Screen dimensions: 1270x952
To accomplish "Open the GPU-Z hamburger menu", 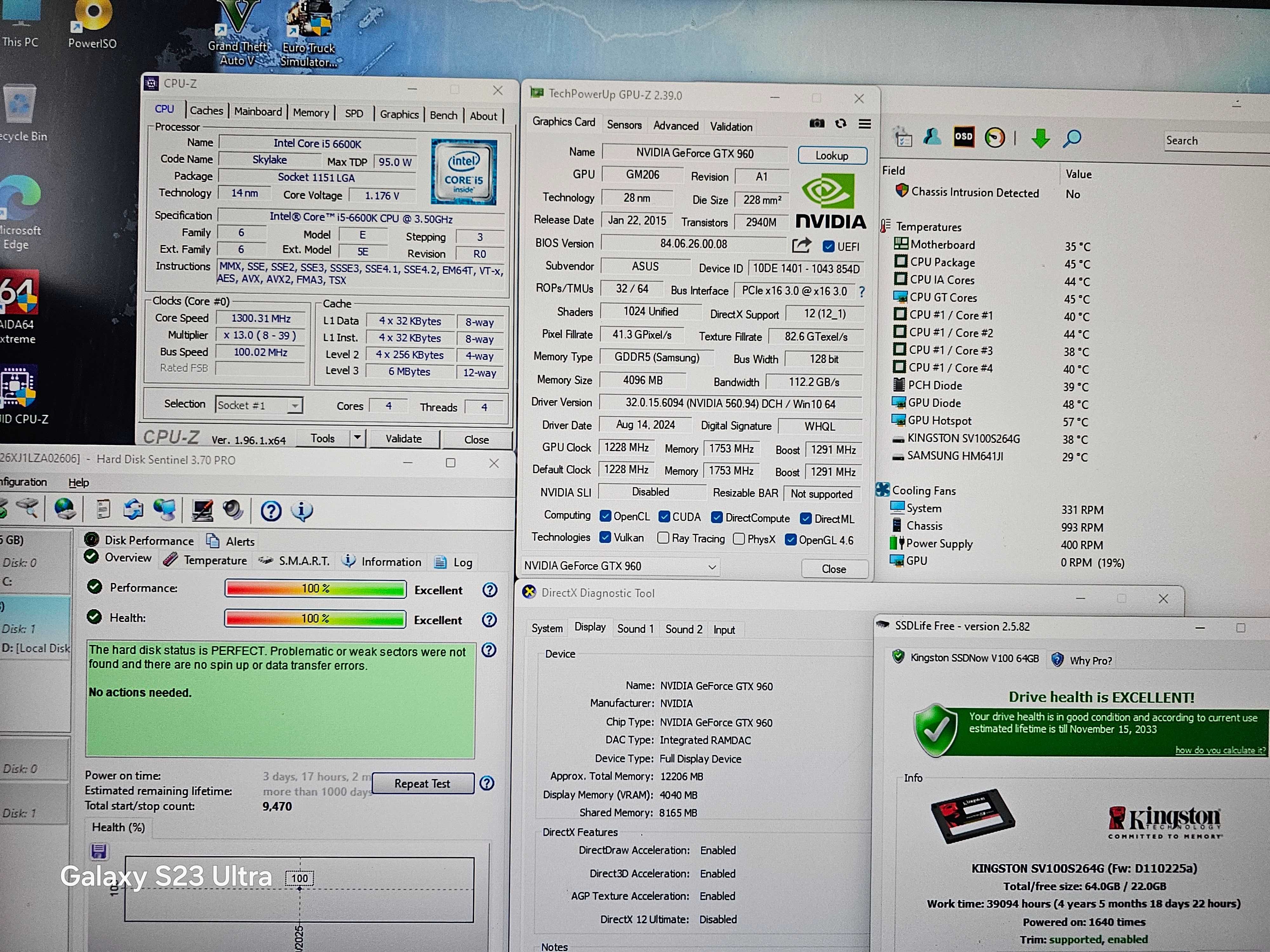I will [865, 124].
